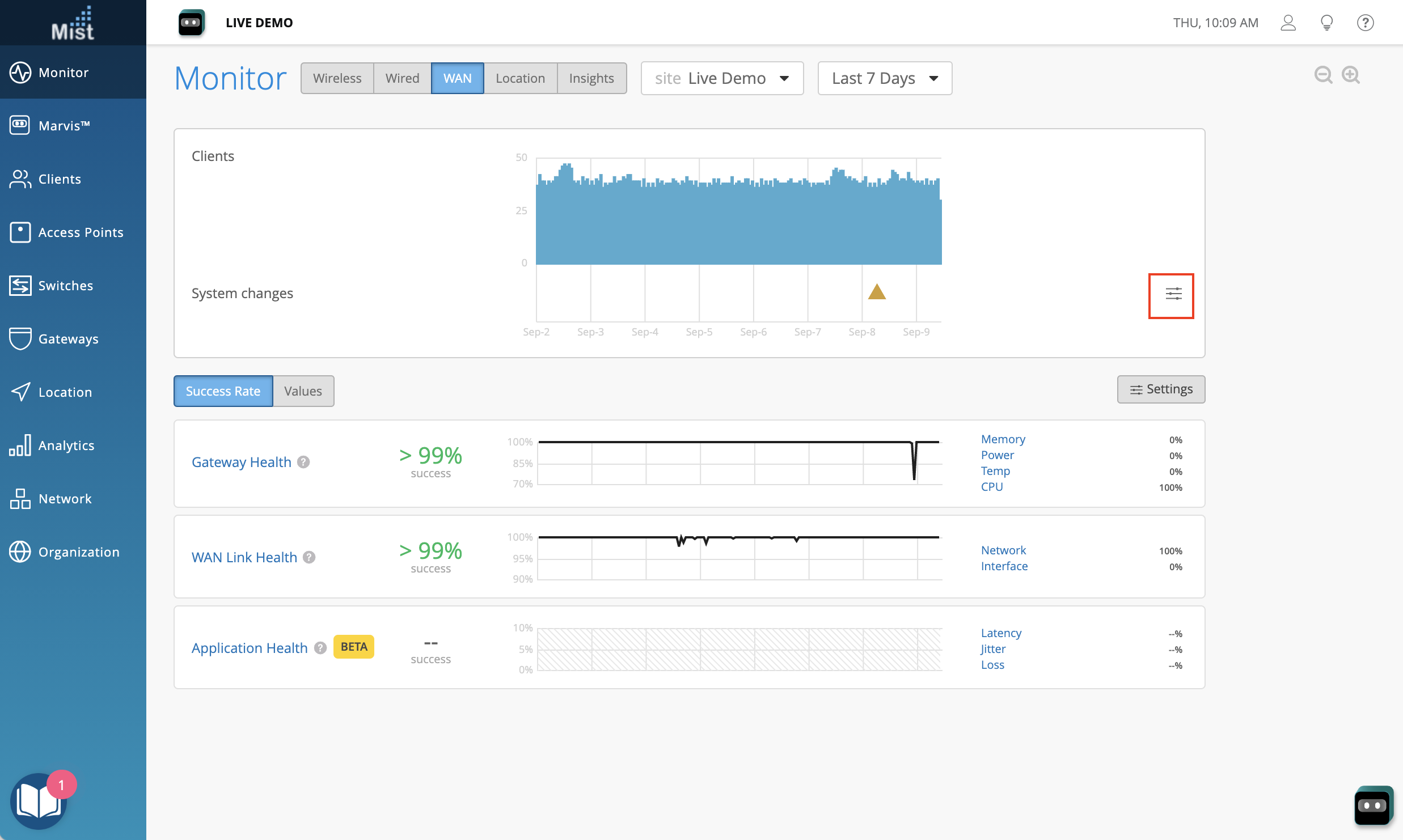Click the Settings button
1403x840 pixels.
click(1161, 389)
